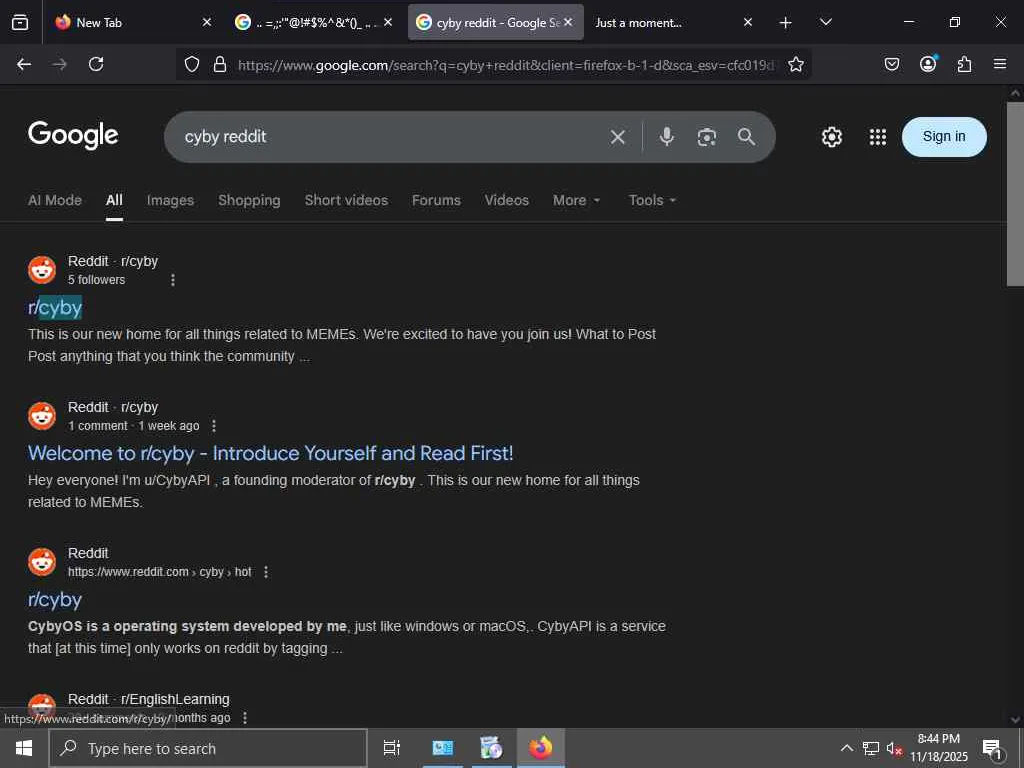The image size is (1024, 768).
Task: Open the highlighted r/cyby result link
Action: 55,307
